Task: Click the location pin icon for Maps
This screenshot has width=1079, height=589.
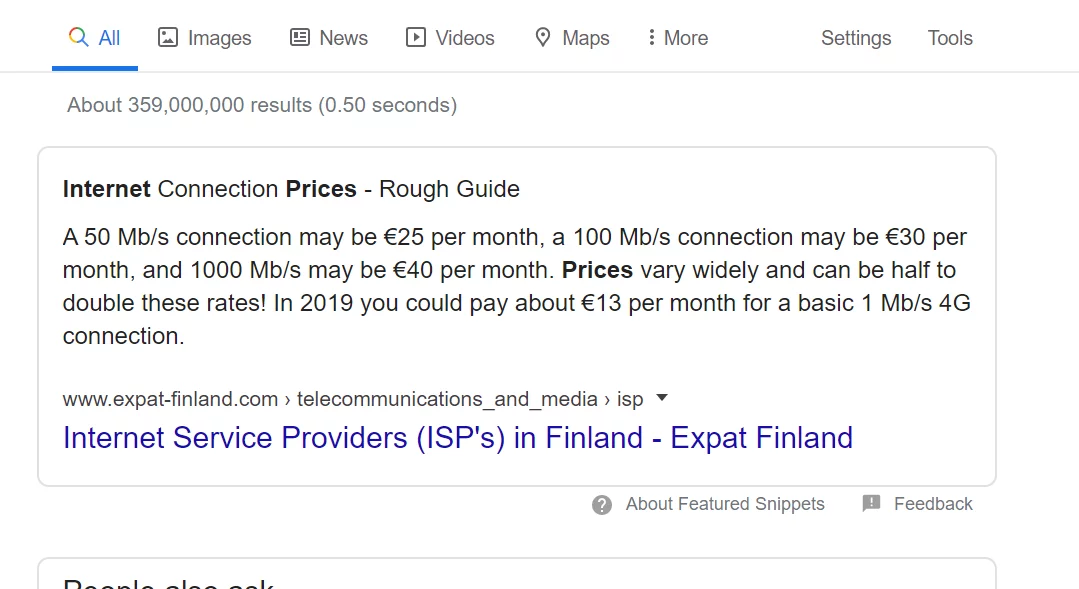Action: (543, 37)
